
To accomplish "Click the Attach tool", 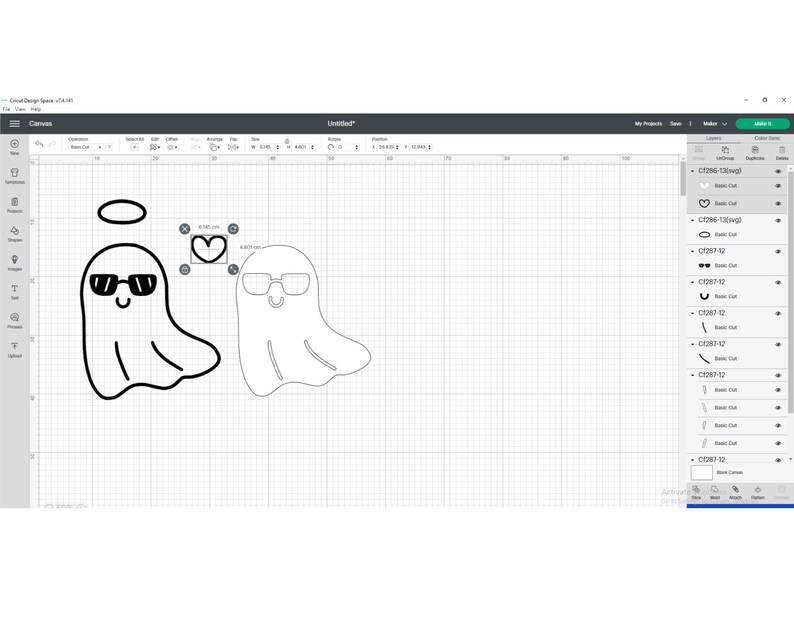I will 735,492.
